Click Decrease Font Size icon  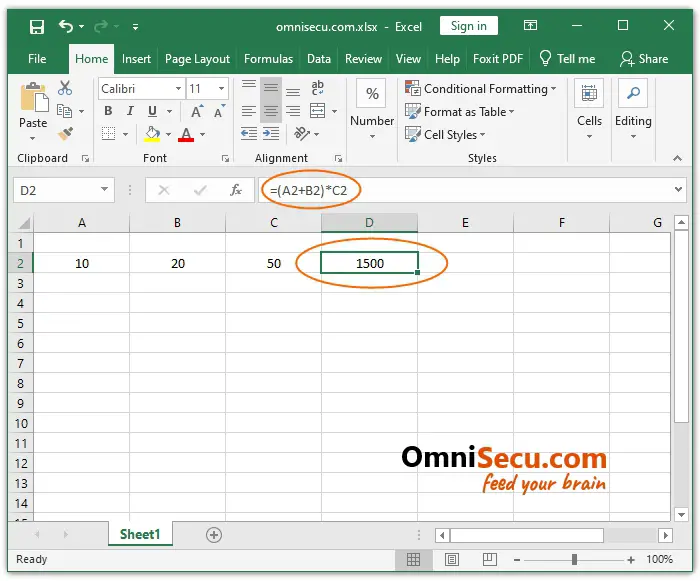click(220, 111)
